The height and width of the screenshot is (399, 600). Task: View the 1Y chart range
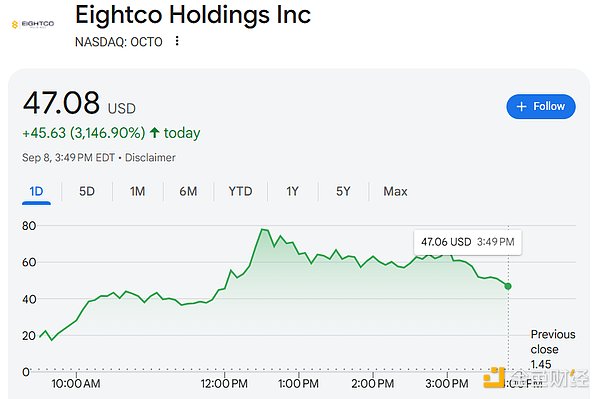coord(293,191)
